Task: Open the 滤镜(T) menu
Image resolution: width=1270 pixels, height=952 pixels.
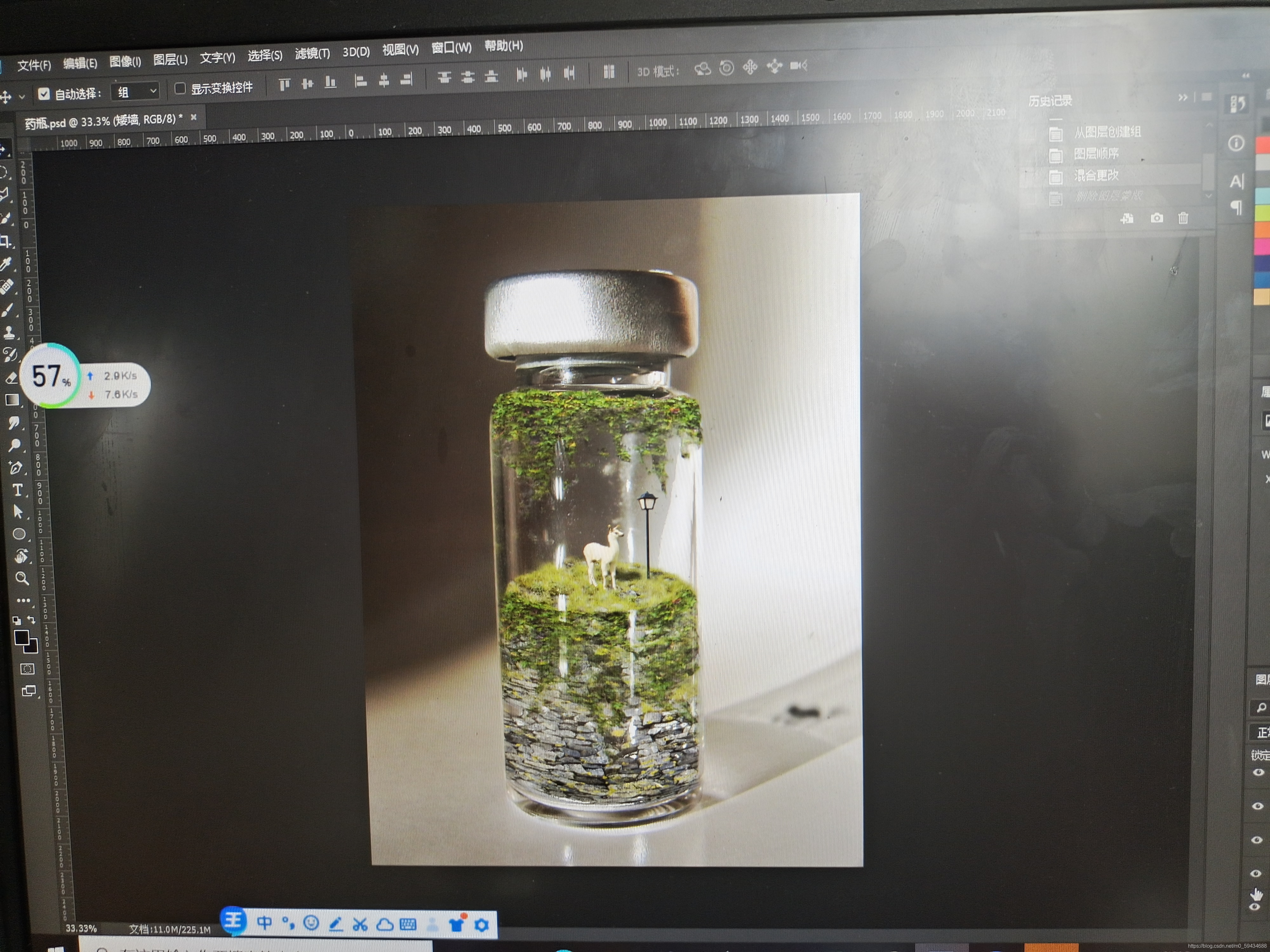Action: (x=312, y=54)
